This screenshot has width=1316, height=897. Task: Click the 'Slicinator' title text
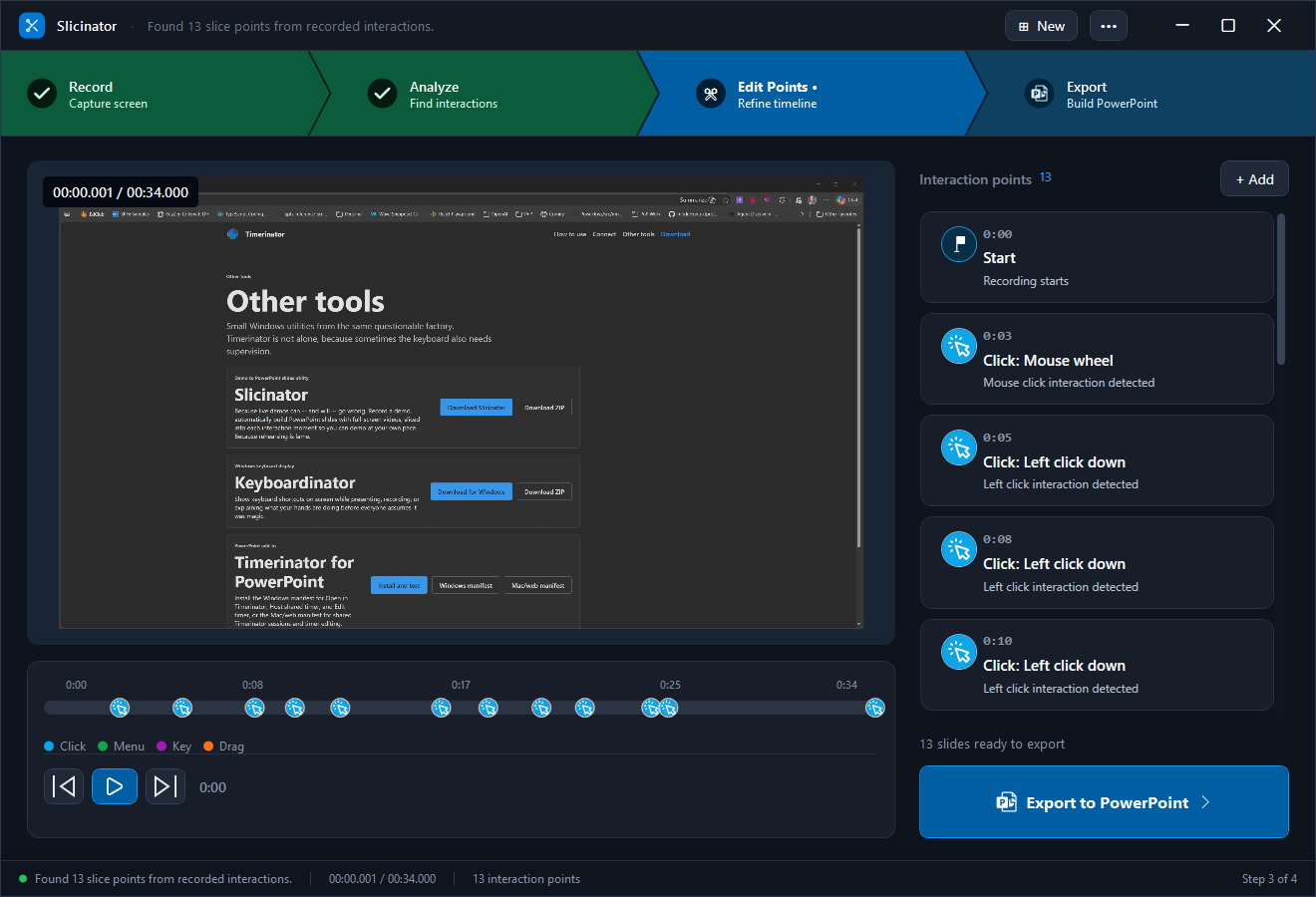coord(87,26)
